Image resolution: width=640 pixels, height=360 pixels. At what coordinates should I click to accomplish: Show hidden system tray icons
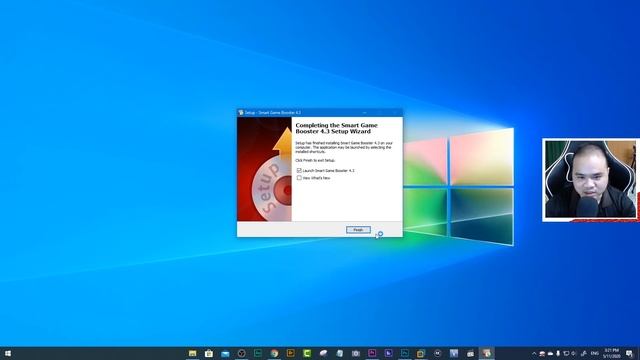tap(534, 353)
